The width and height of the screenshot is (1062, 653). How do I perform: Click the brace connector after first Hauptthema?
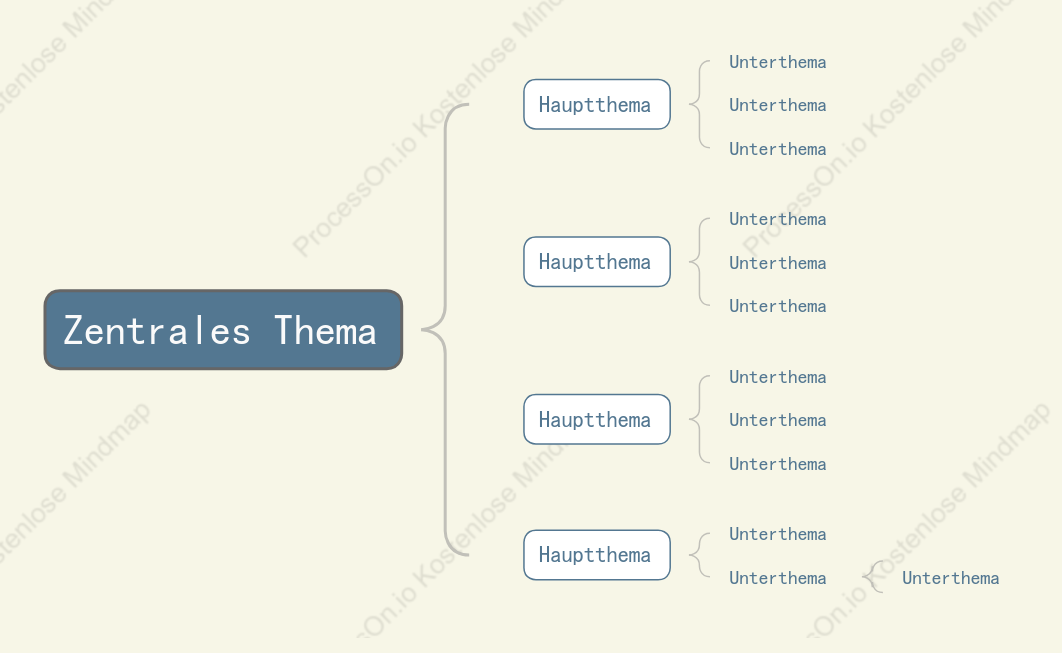pyautogui.click(x=700, y=104)
